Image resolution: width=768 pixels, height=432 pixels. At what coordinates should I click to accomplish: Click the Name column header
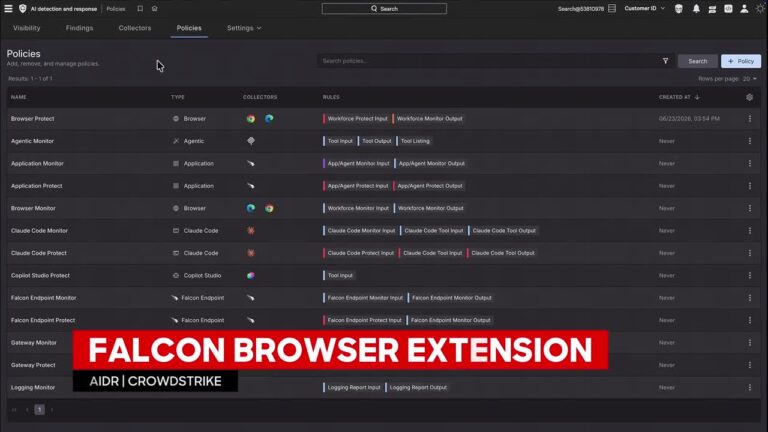19,97
